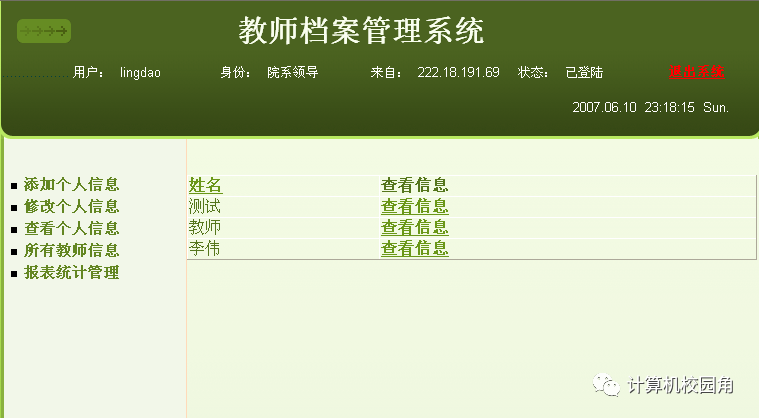The width and height of the screenshot is (759, 418).
Task: Click the 退出系统 logout link
Action: tap(697, 72)
